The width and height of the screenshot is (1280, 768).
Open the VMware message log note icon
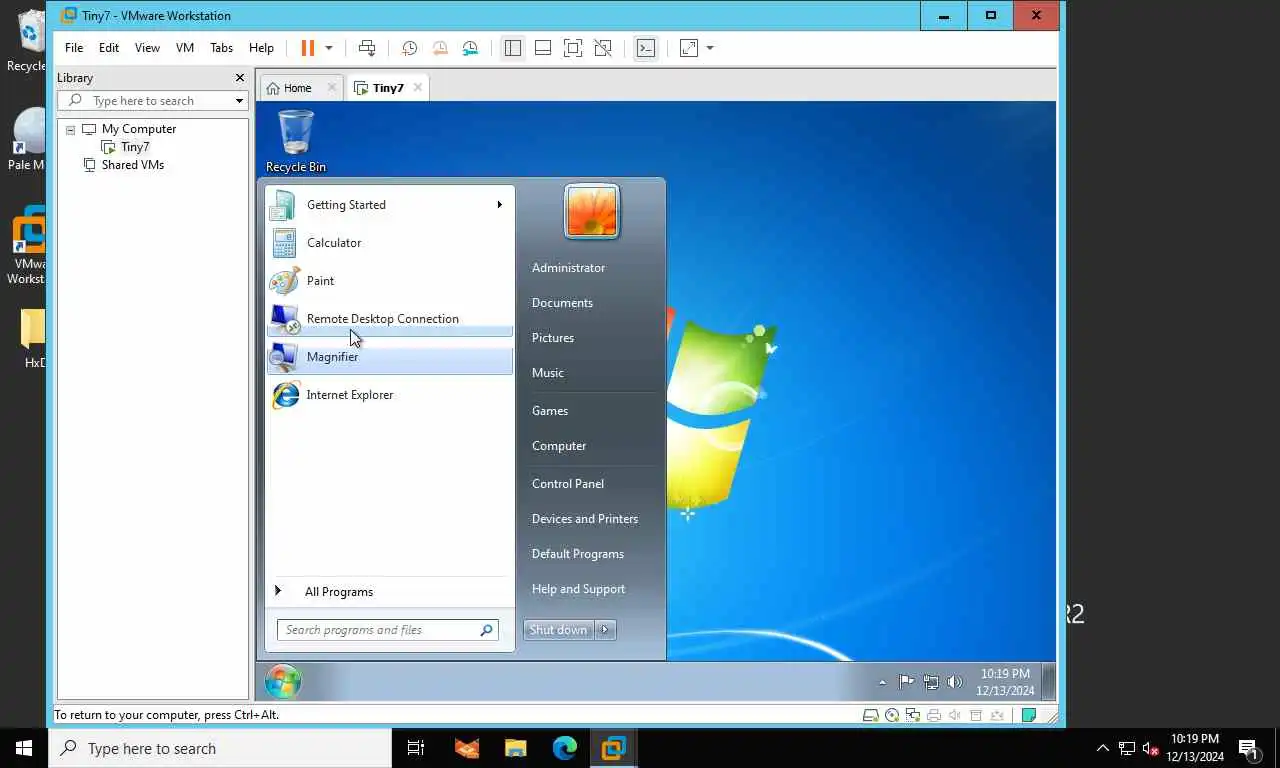point(1028,715)
